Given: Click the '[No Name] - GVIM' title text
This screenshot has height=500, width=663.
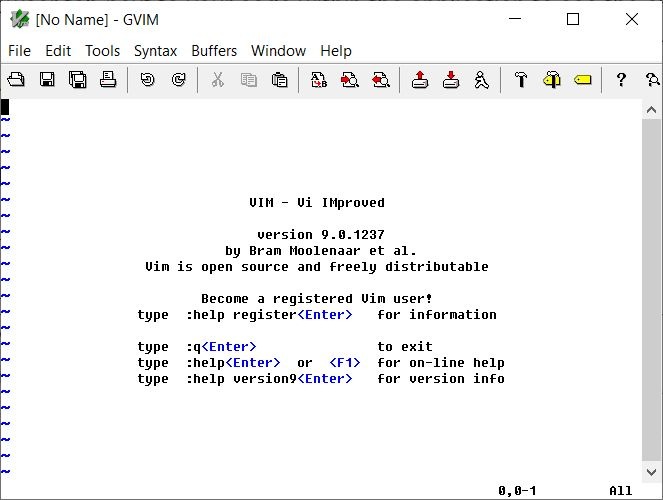Looking at the screenshot, I should pyautogui.click(x=97, y=19).
